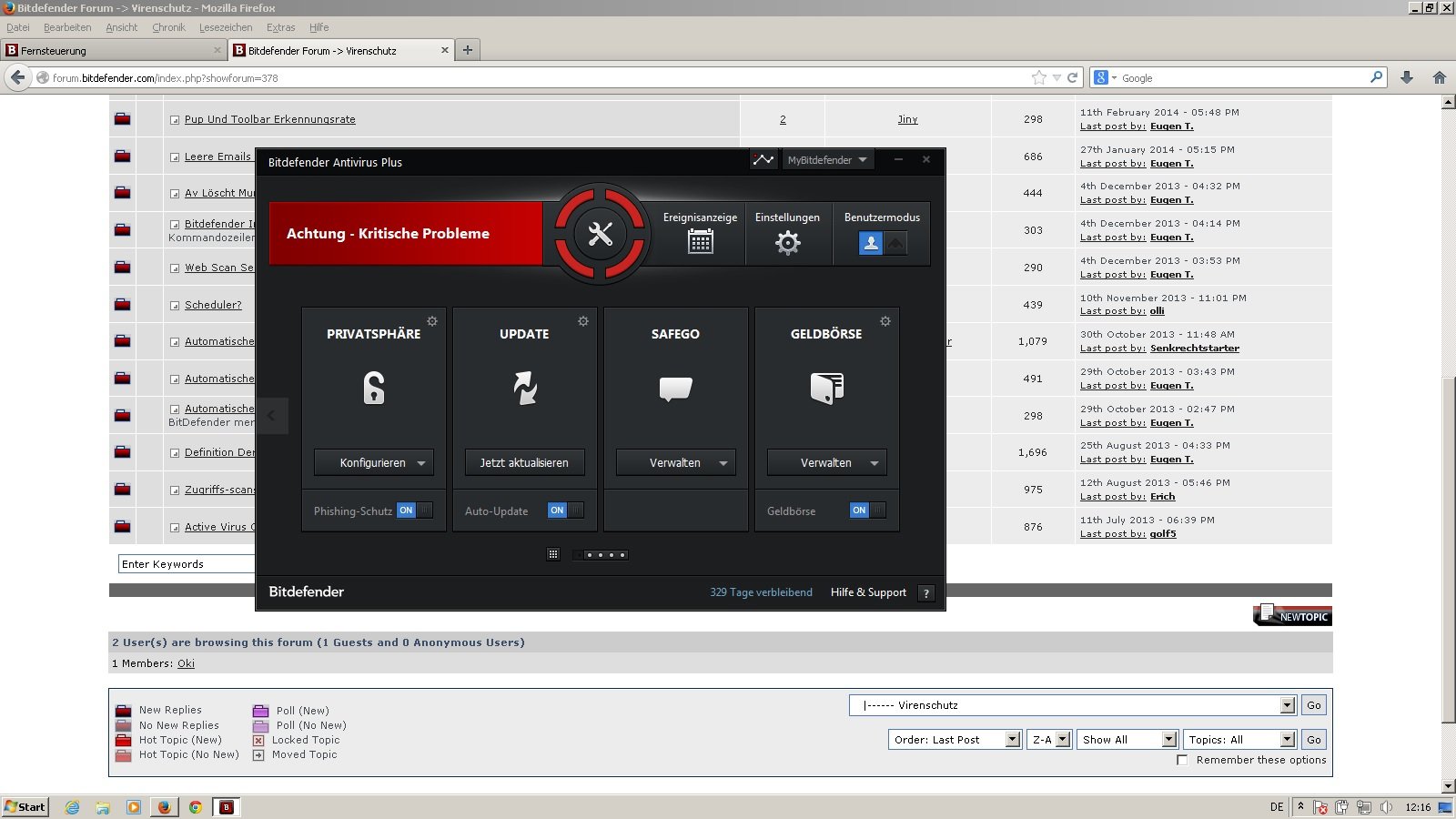
Task: Click Firefox back arrow button
Action: 17,77
